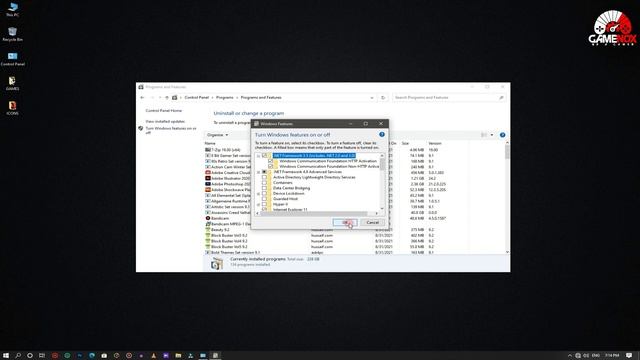Enable the Data Center Bridging checkbox

coord(264,188)
